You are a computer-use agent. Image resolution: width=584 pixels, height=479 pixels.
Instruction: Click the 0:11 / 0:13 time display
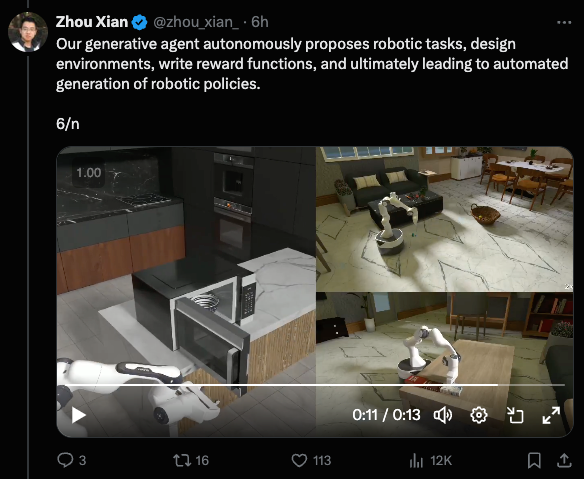[x=386, y=415]
